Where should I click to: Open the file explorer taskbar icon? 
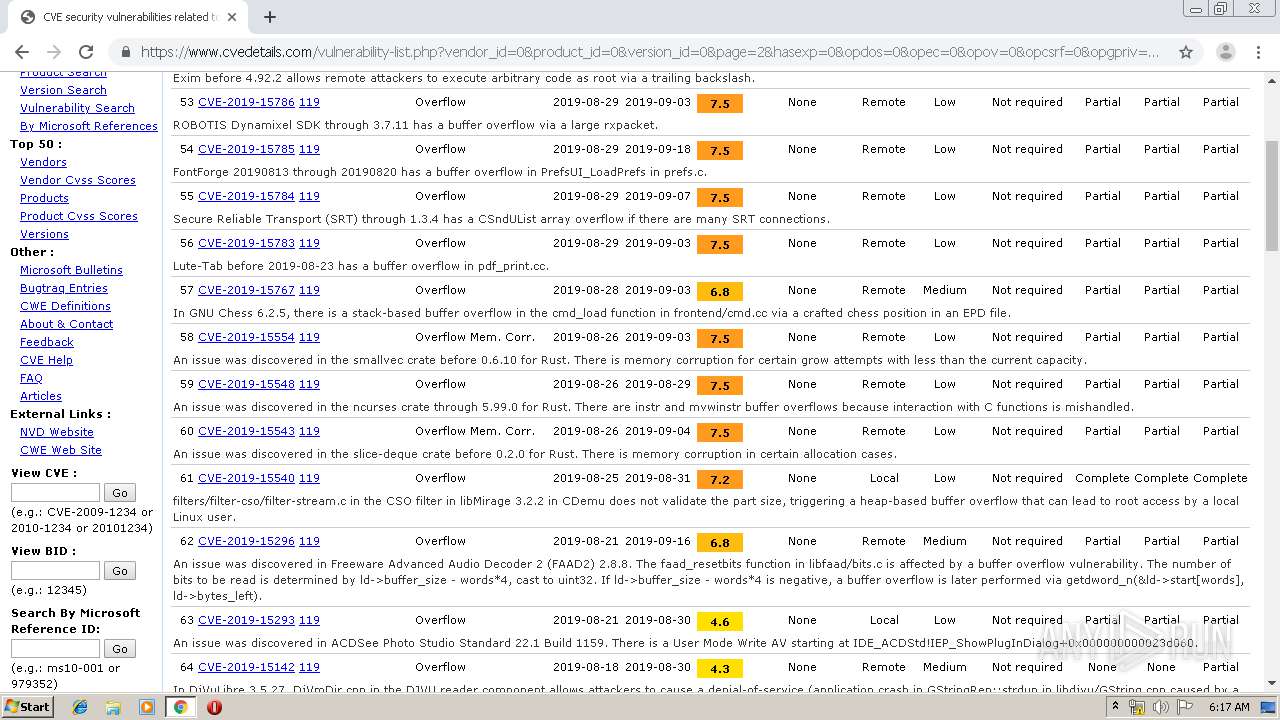pyautogui.click(x=113, y=707)
